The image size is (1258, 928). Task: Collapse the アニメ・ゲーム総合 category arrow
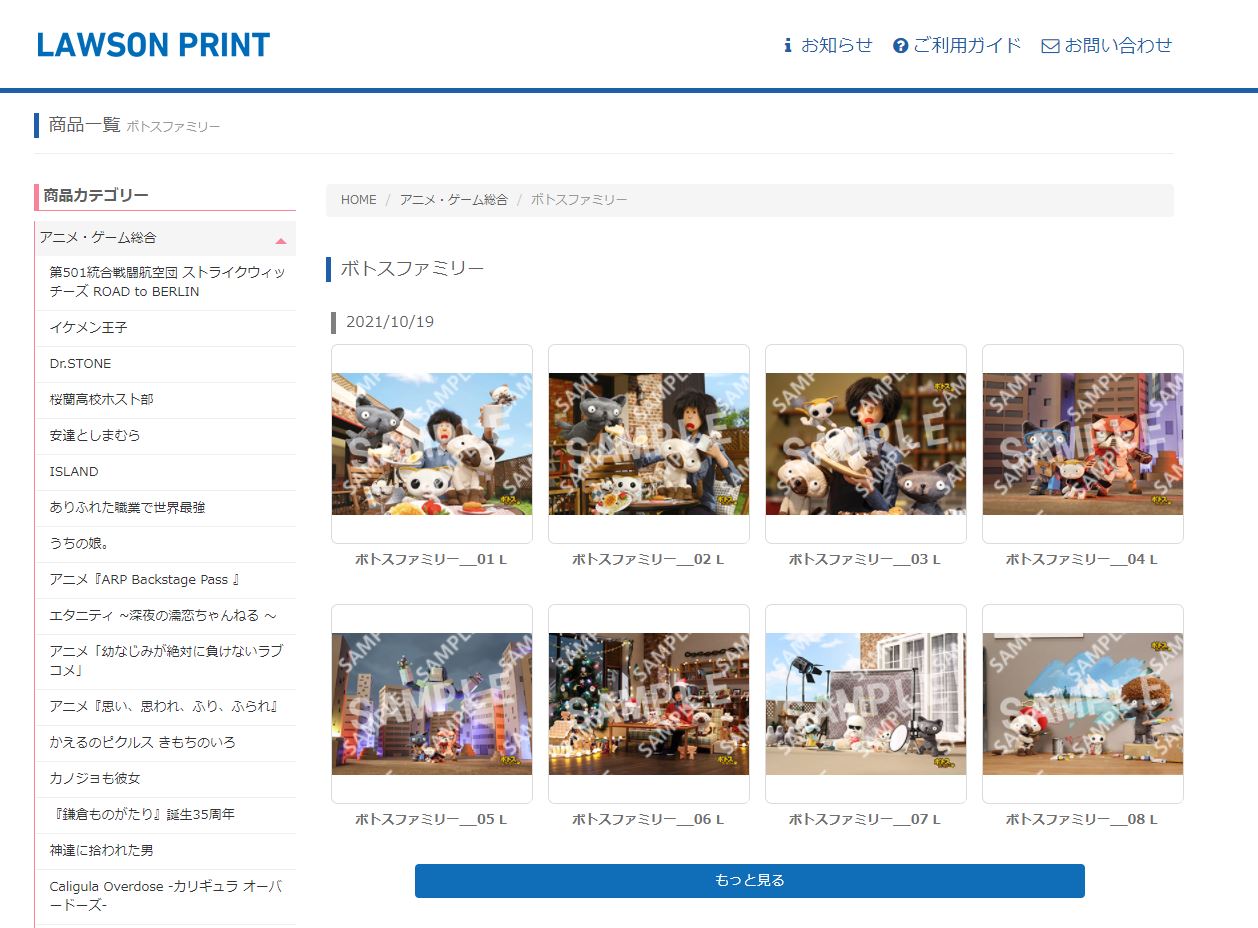281,240
